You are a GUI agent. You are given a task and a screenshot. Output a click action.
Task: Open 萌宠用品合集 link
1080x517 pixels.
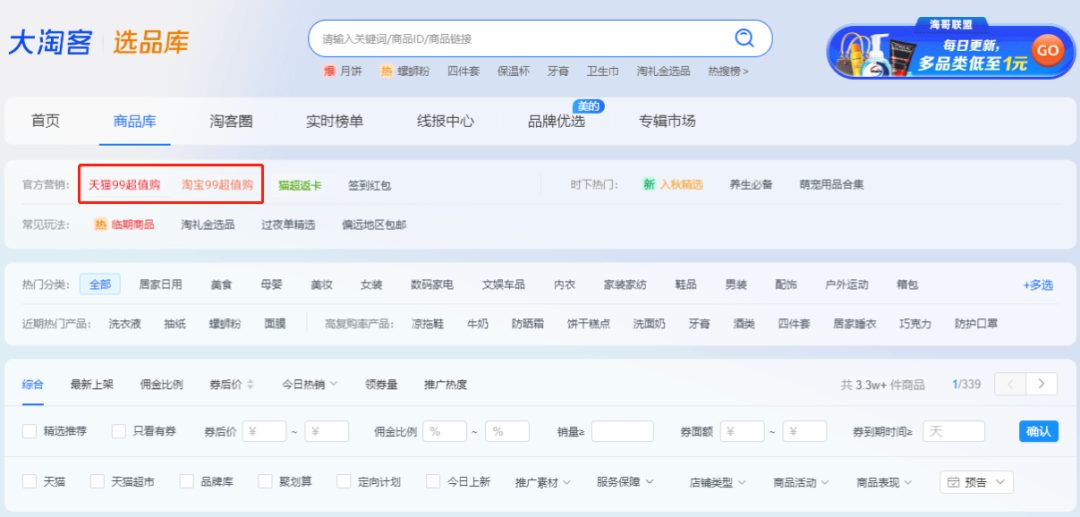(x=831, y=184)
